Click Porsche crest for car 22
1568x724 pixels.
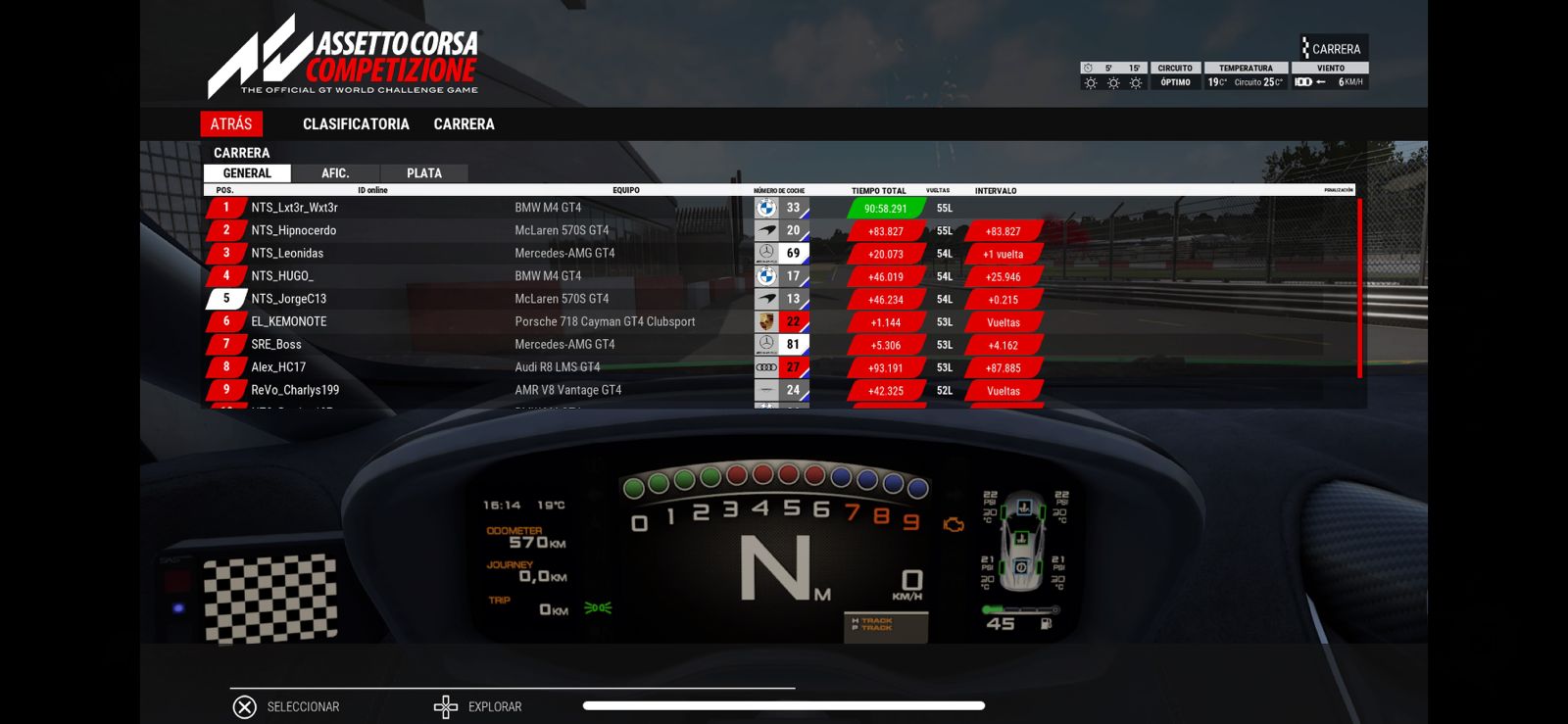point(766,321)
